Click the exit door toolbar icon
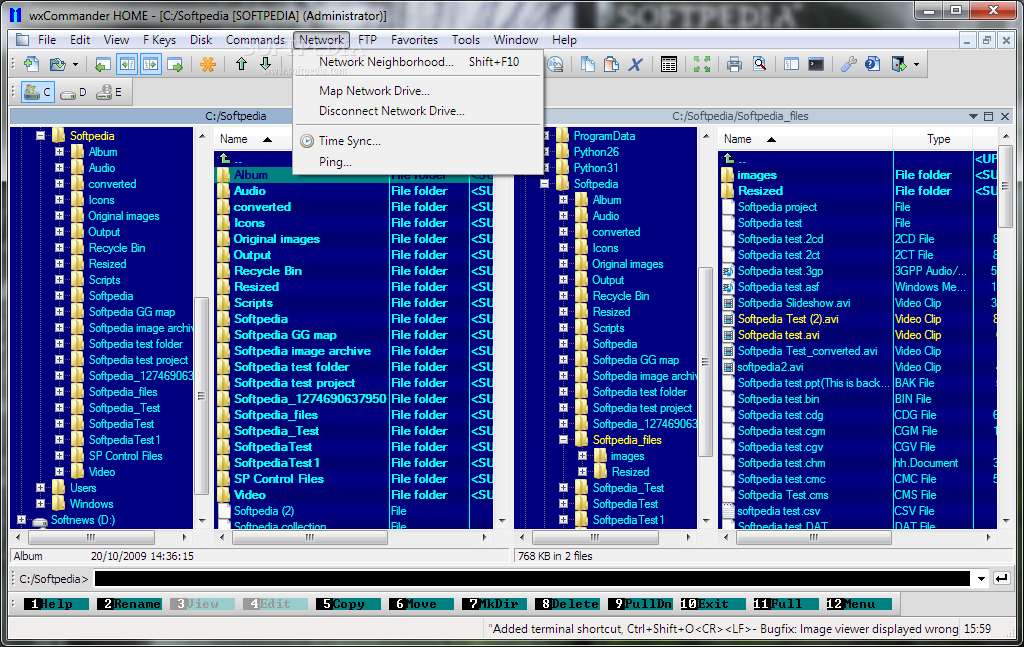 click(x=899, y=64)
